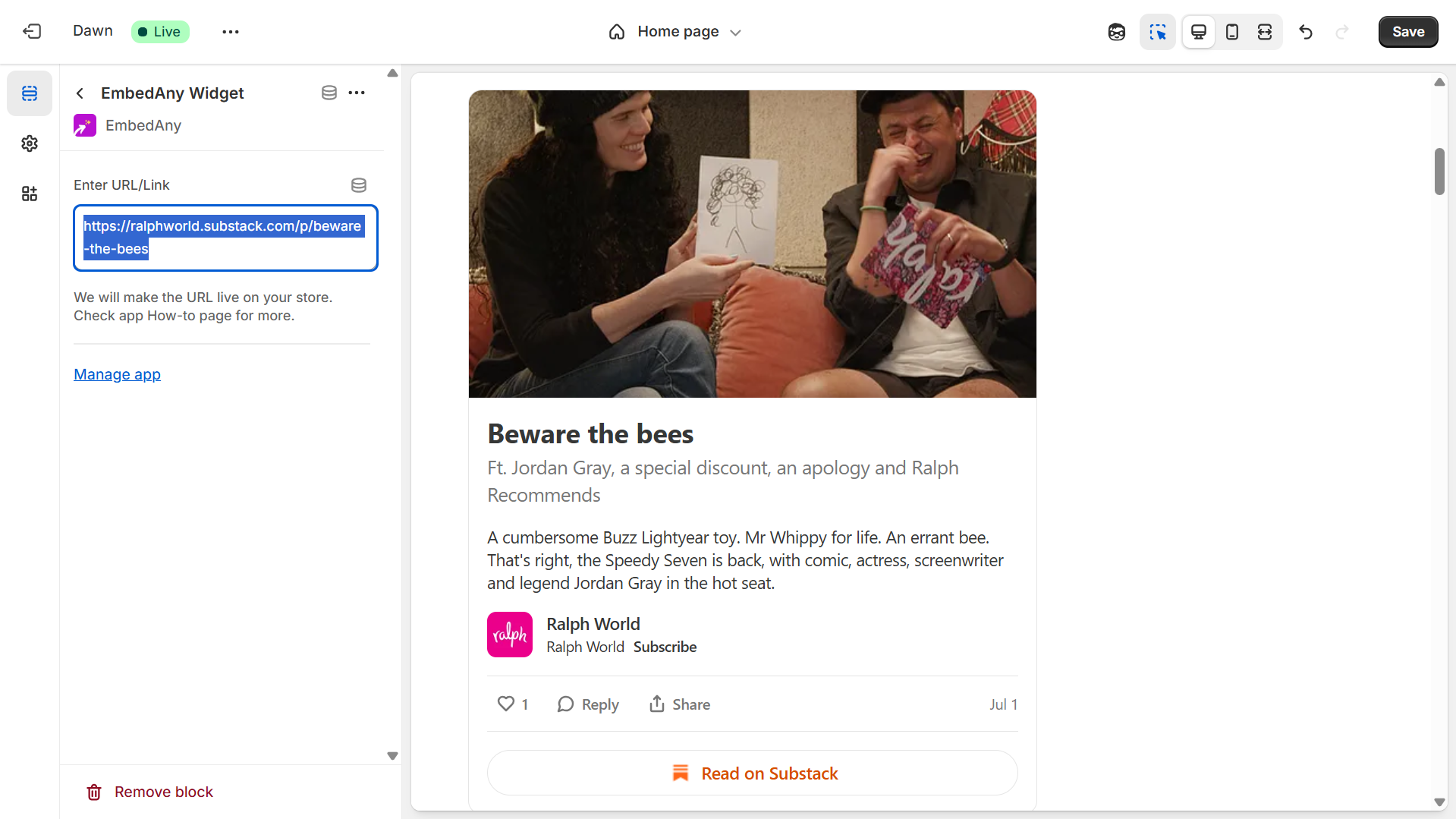Click dynamic source icon beside Enter URL/Link
The image size is (1456, 819).
(359, 185)
